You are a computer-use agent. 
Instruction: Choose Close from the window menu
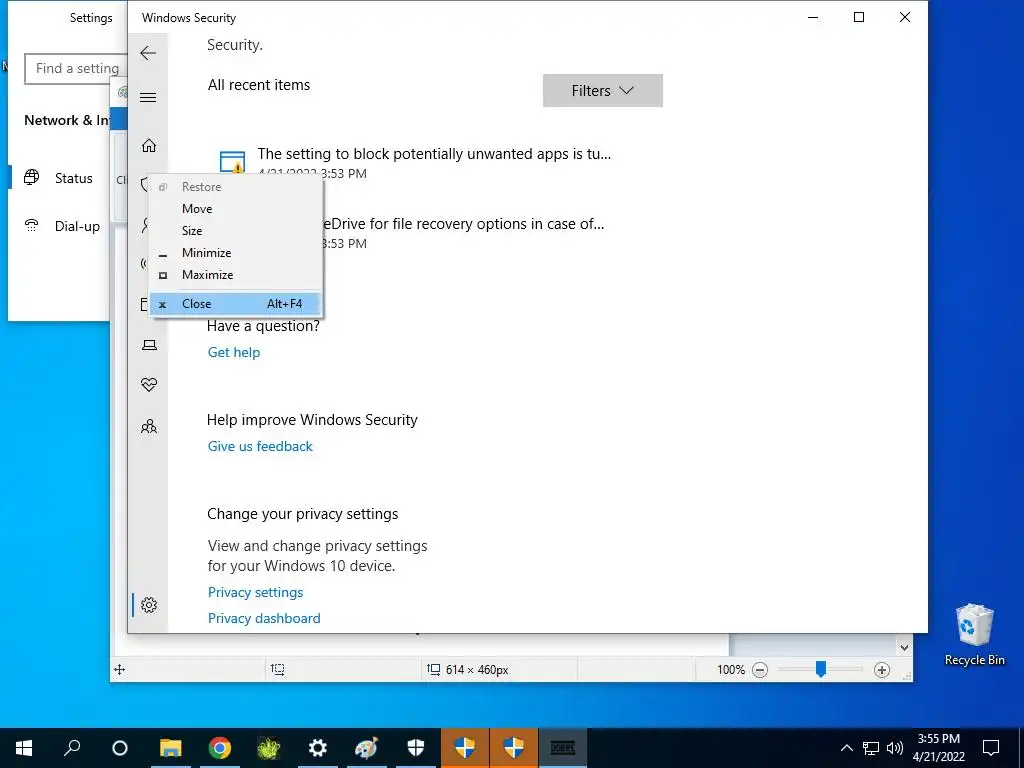tap(235, 304)
